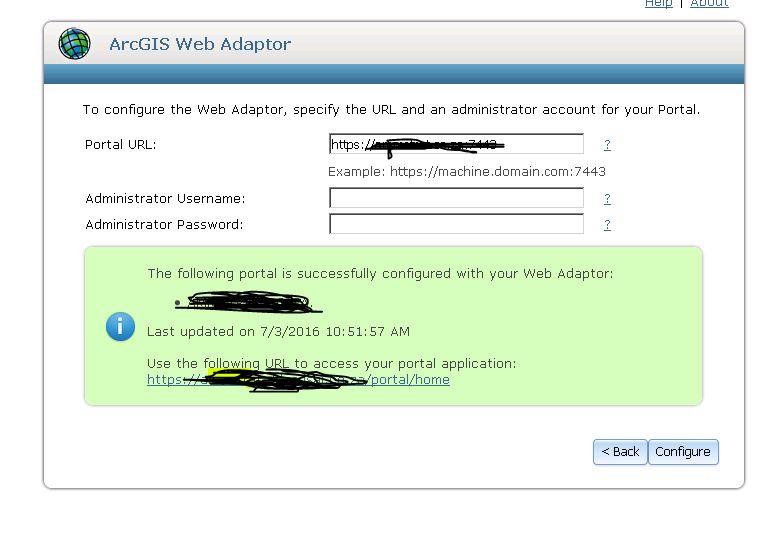781x537 pixels.
Task: Focus the Administrator Password field
Action: point(456,224)
